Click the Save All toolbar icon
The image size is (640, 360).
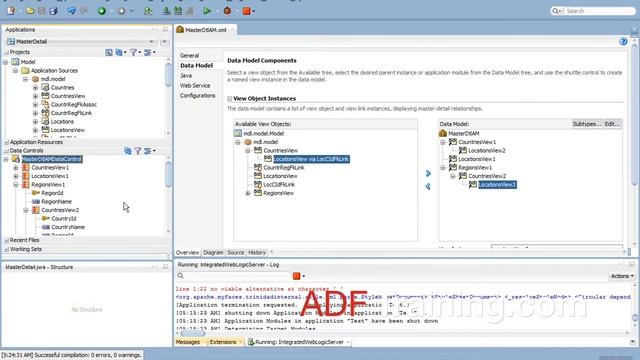click(53, 11)
